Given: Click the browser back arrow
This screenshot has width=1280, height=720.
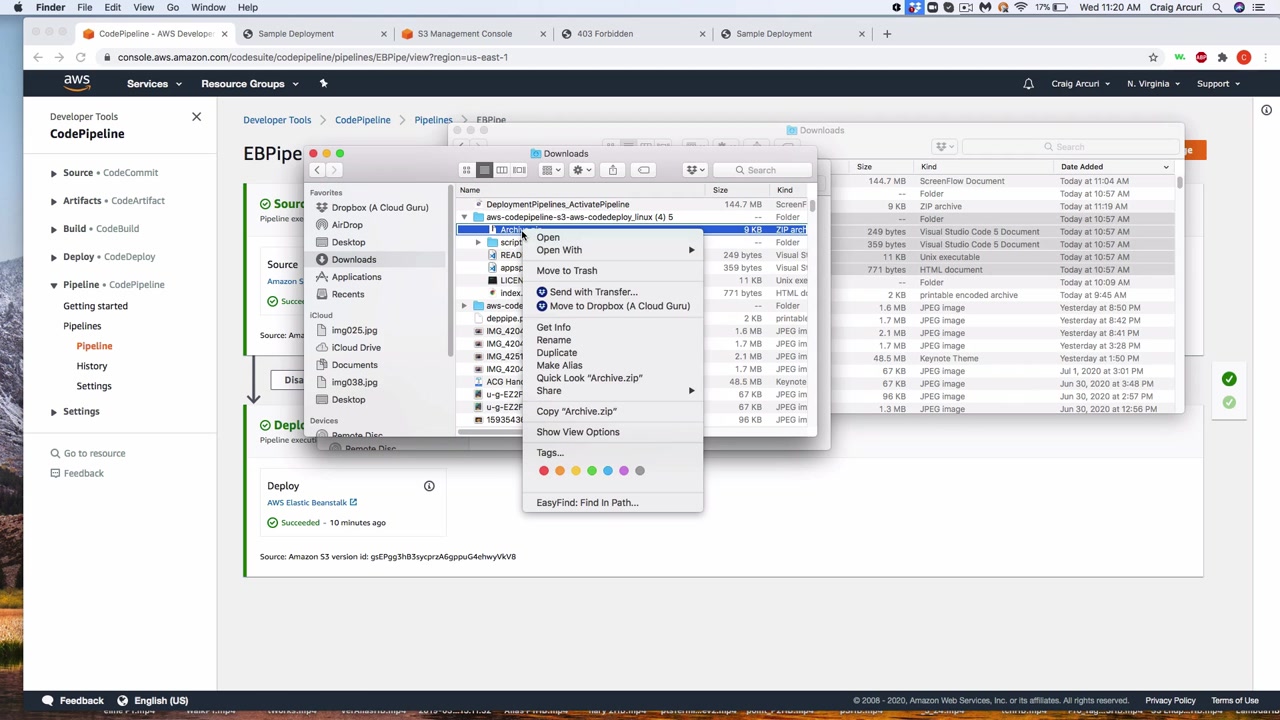Looking at the screenshot, I should (38, 57).
